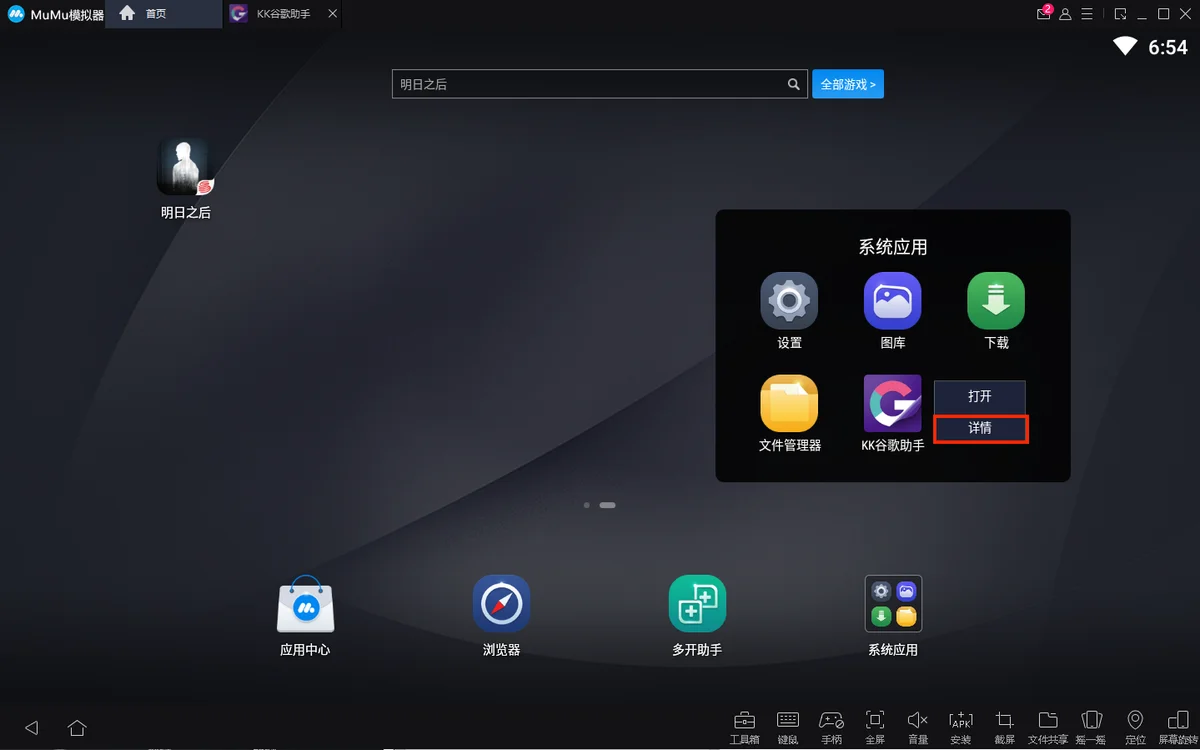Click the 全部游戏 button
The width and height of the screenshot is (1200, 750).
[x=848, y=85]
